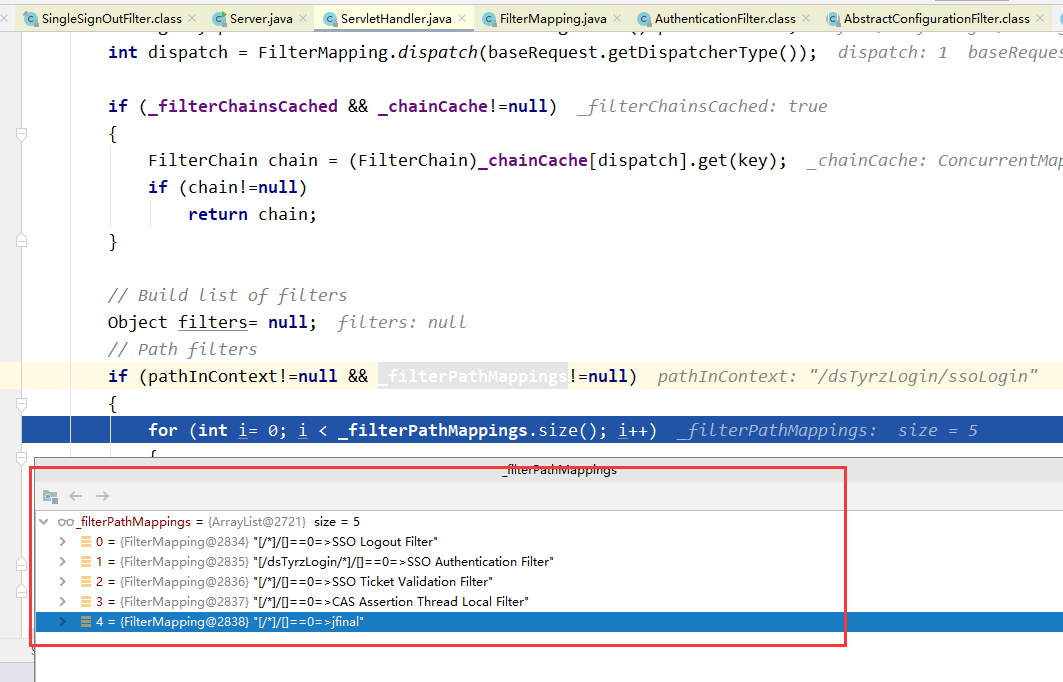Select the ArrayList@2721 size = 5 root row
1063x682 pixels.
(549, 522)
